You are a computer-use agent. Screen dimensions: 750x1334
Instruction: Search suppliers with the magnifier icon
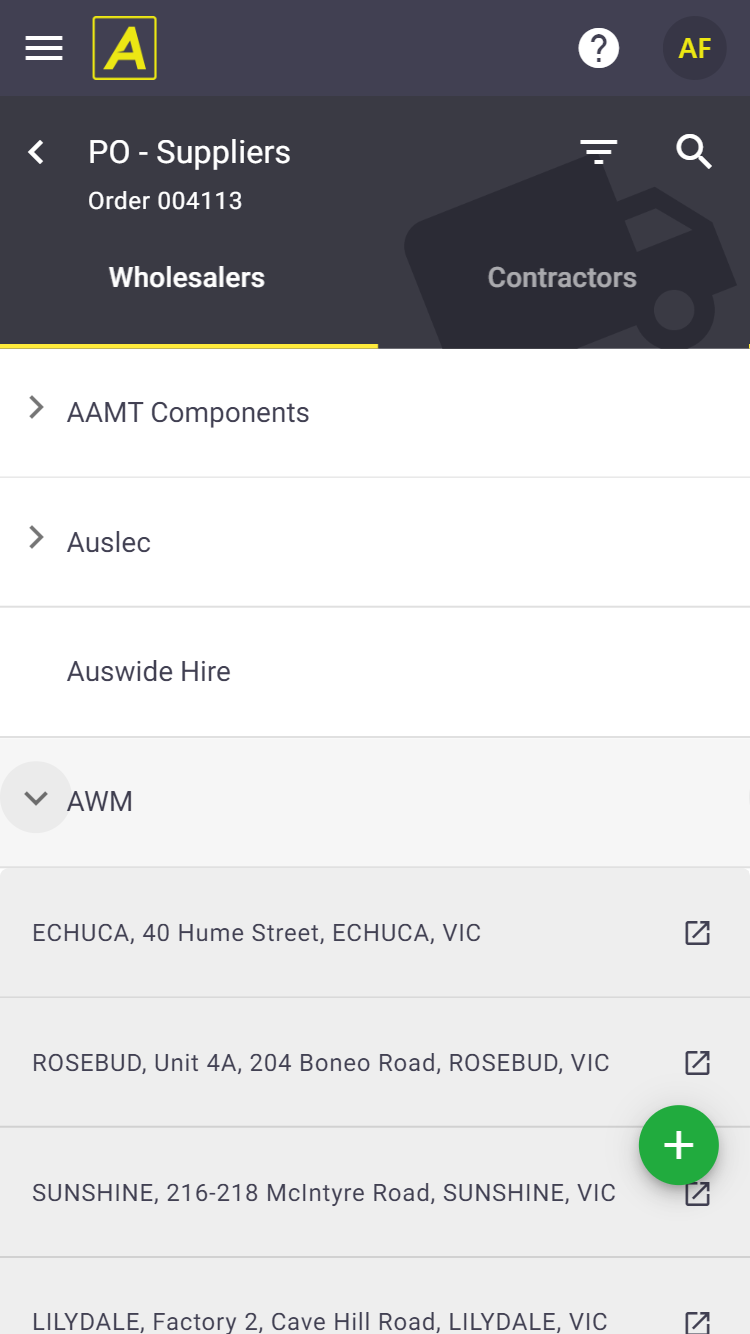(x=693, y=152)
